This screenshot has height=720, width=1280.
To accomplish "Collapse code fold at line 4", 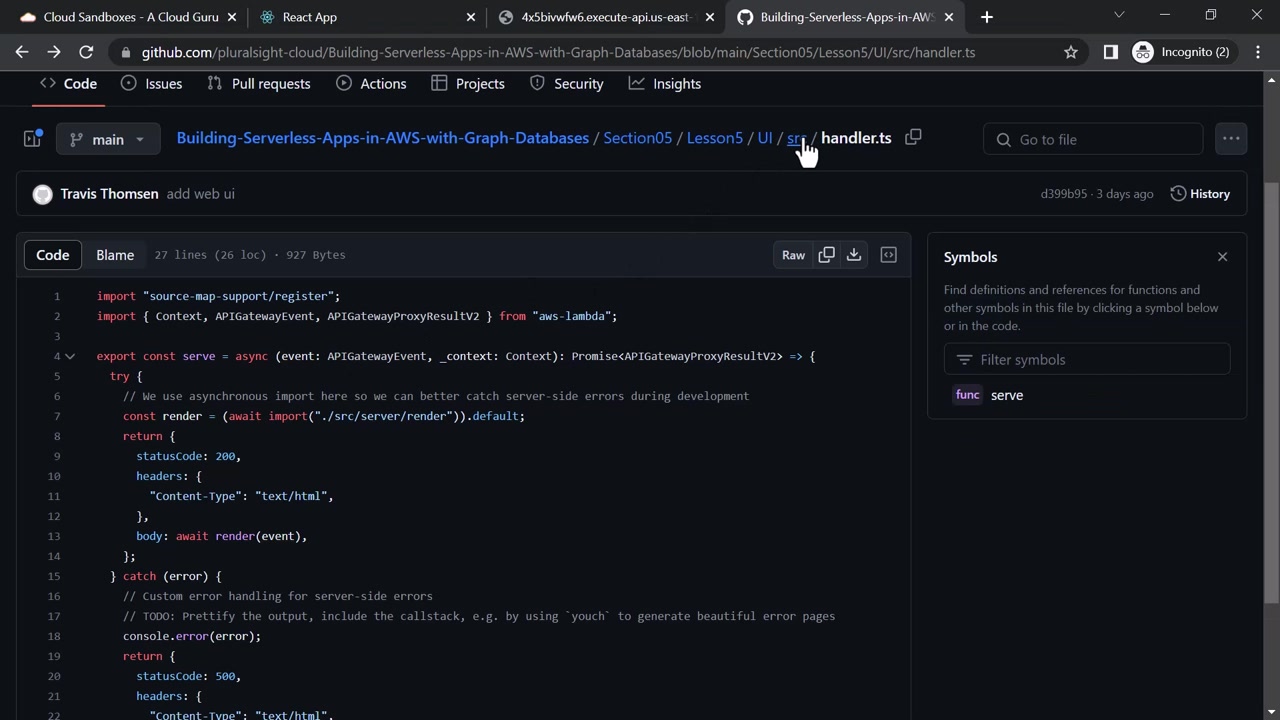I will [70, 356].
